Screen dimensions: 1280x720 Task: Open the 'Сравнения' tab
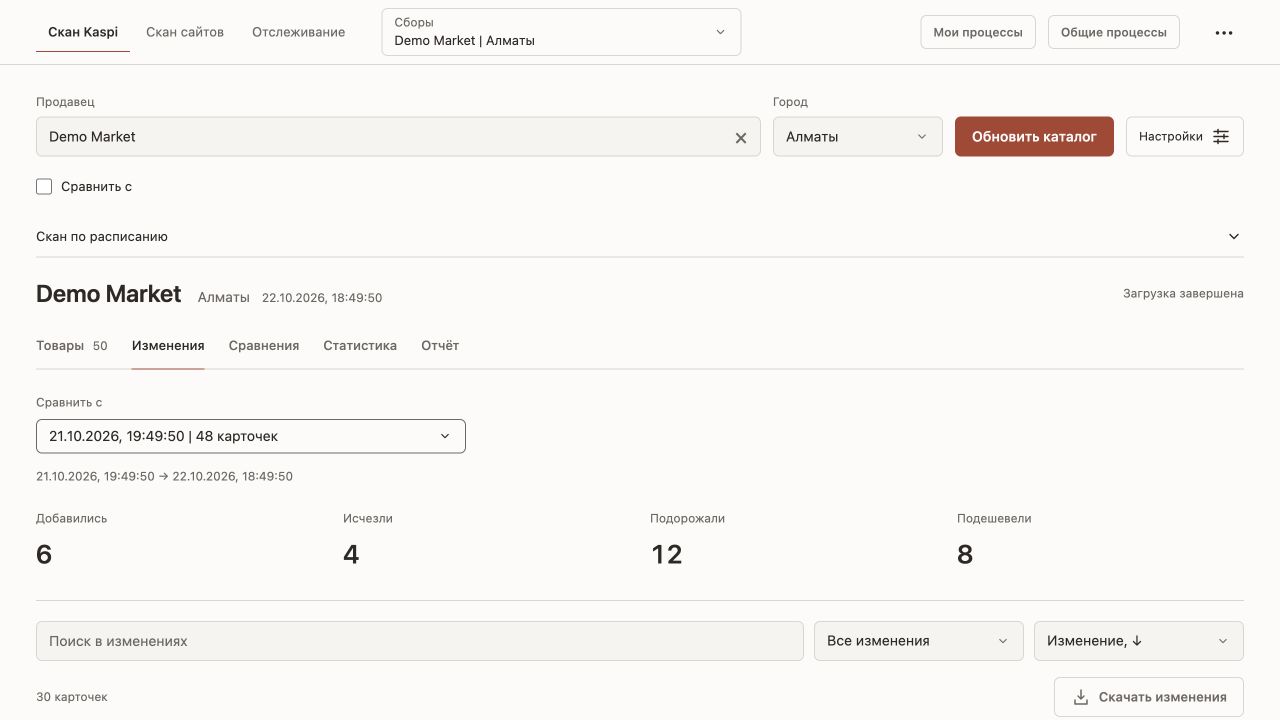pos(264,346)
